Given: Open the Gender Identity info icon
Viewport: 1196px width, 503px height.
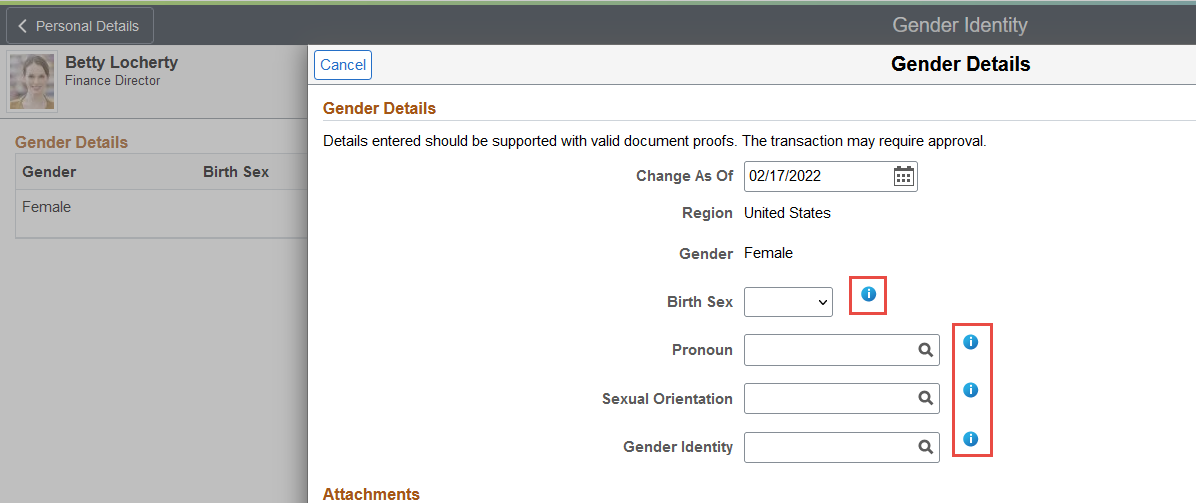Looking at the screenshot, I should [970, 438].
